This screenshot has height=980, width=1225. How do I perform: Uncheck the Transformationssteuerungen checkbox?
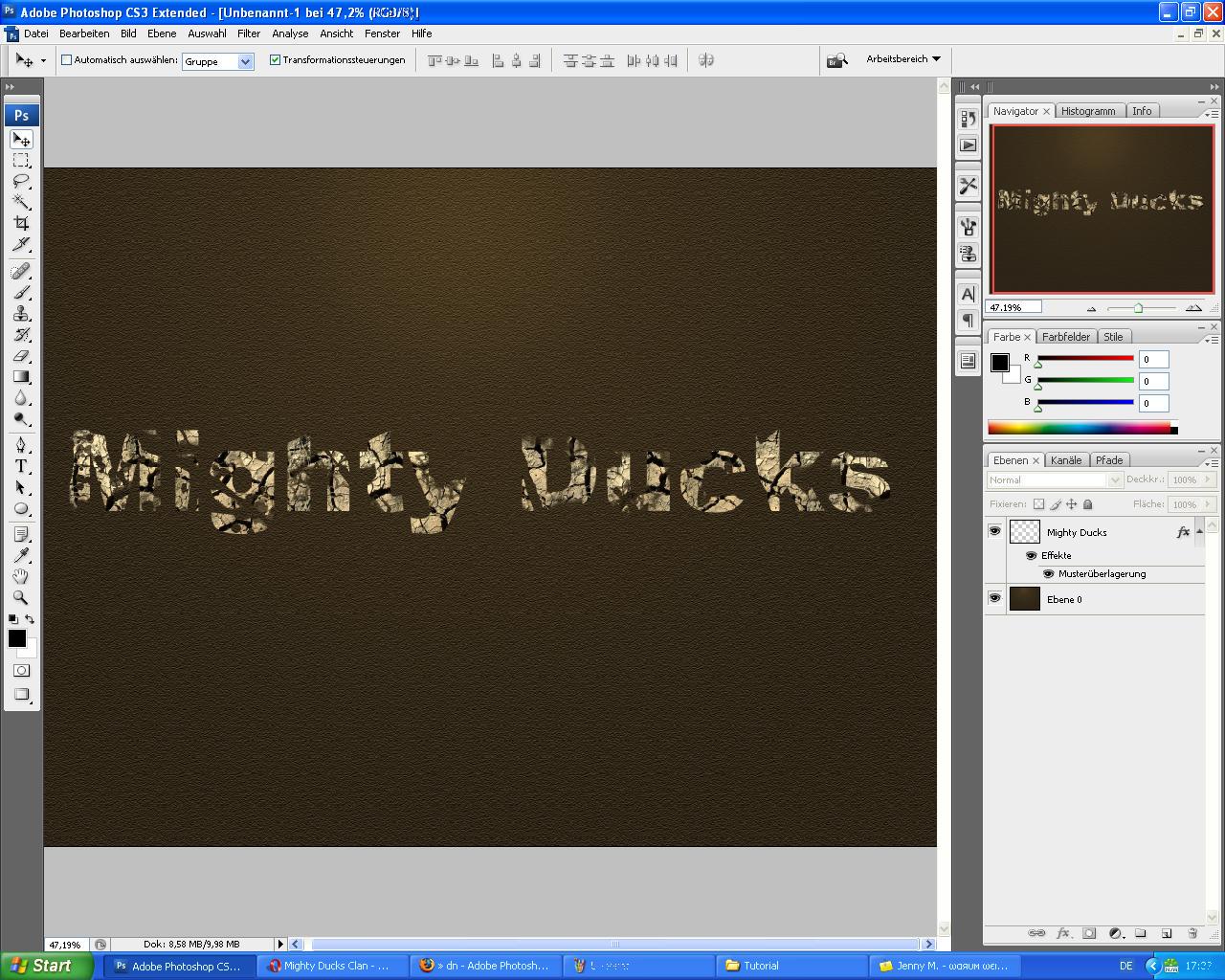[x=276, y=59]
